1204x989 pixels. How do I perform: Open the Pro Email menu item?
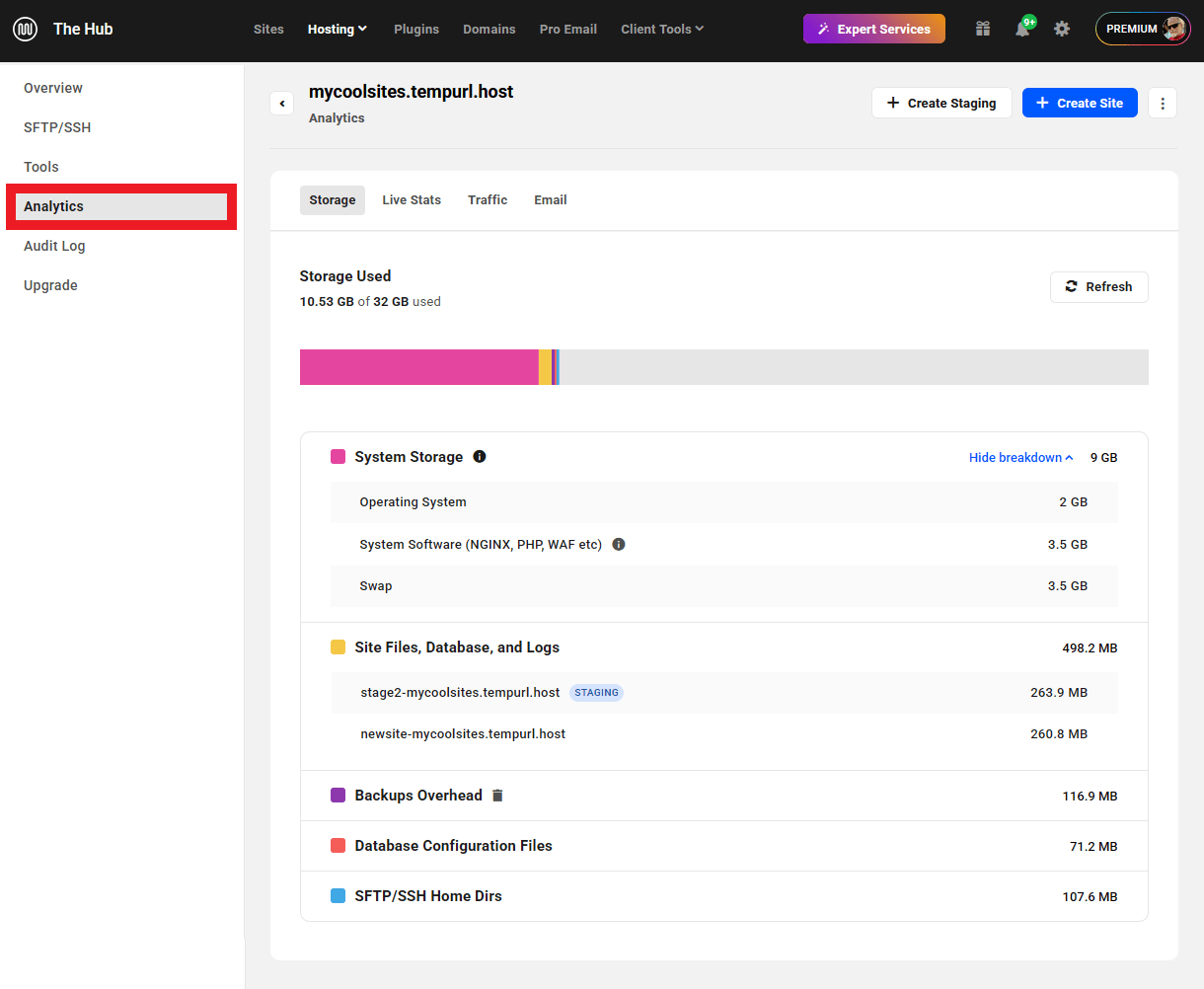pyautogui.click(x=568, y=29)
